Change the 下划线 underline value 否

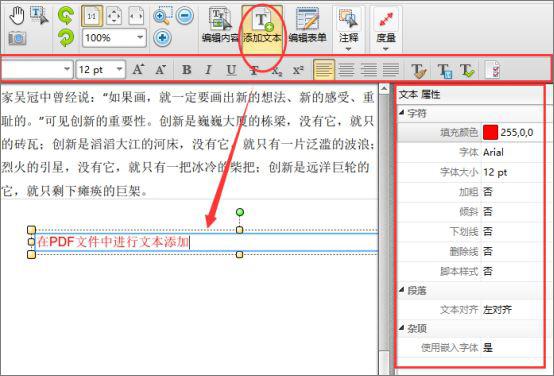coord(488,231)
